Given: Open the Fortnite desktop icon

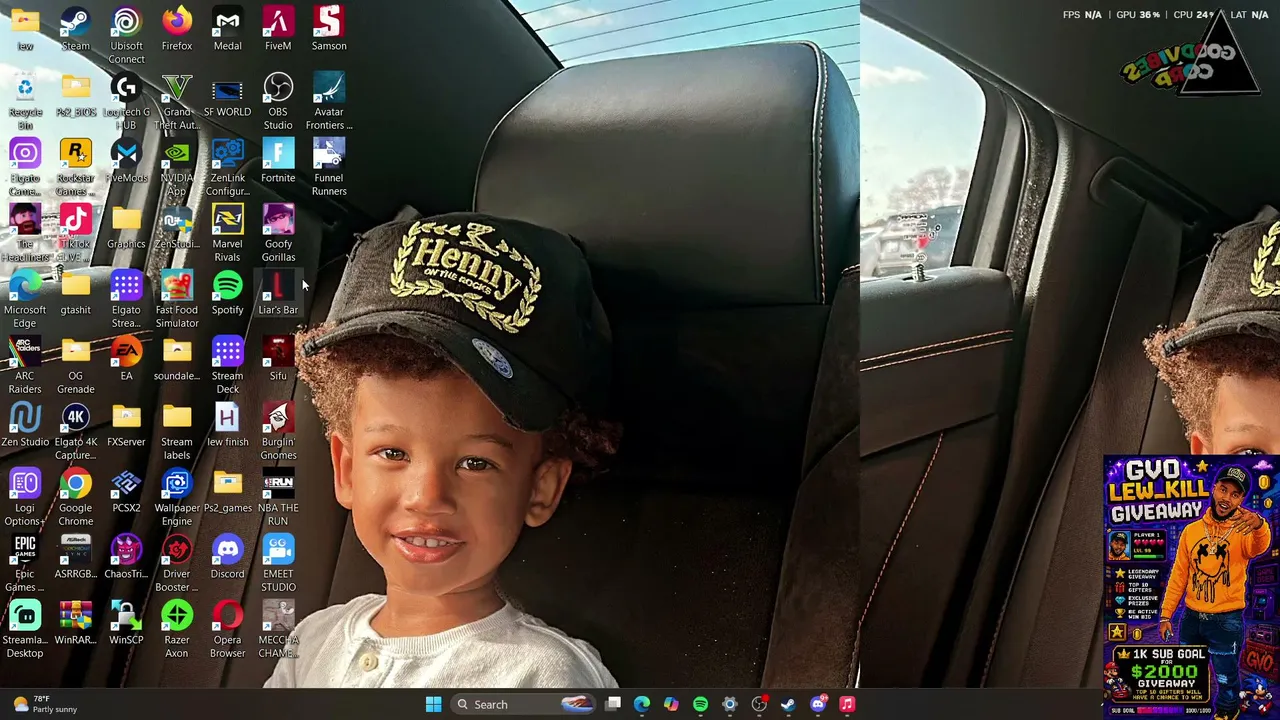Looking at the screenshot, I should pyautogui.click(x=278, y=161).
